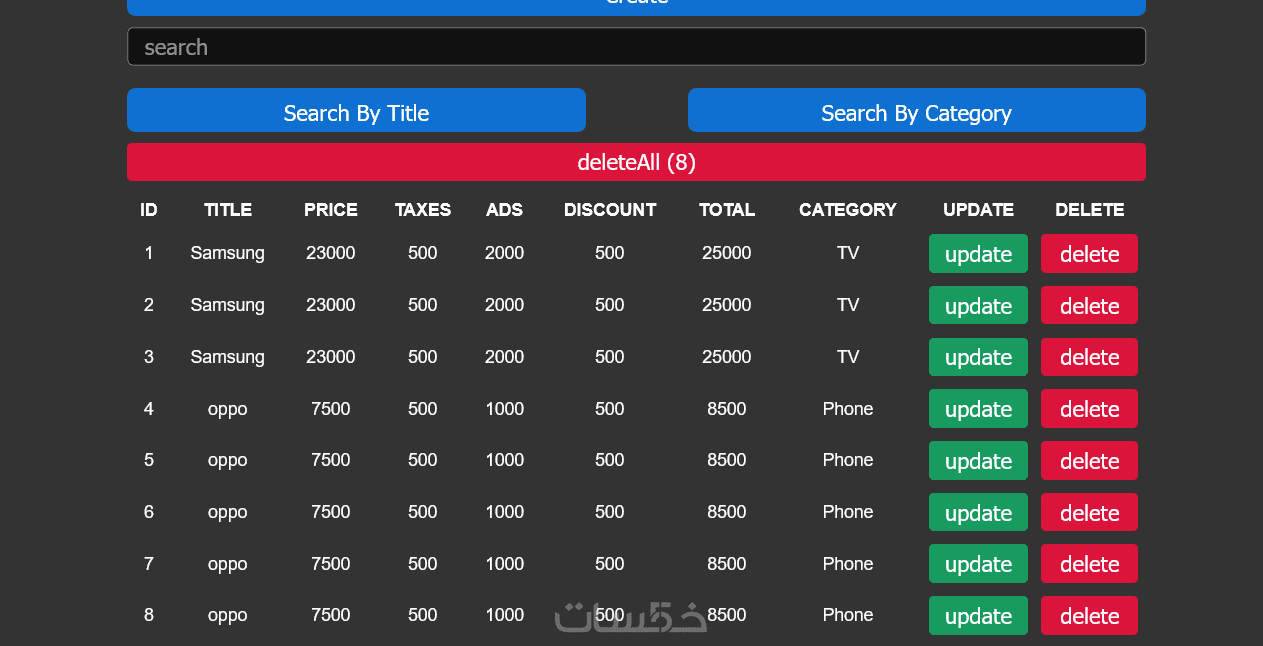Viewport: 1263px width, 646px height.
Task: Click the 8500 total in row 4
Action: coord(727,409)
